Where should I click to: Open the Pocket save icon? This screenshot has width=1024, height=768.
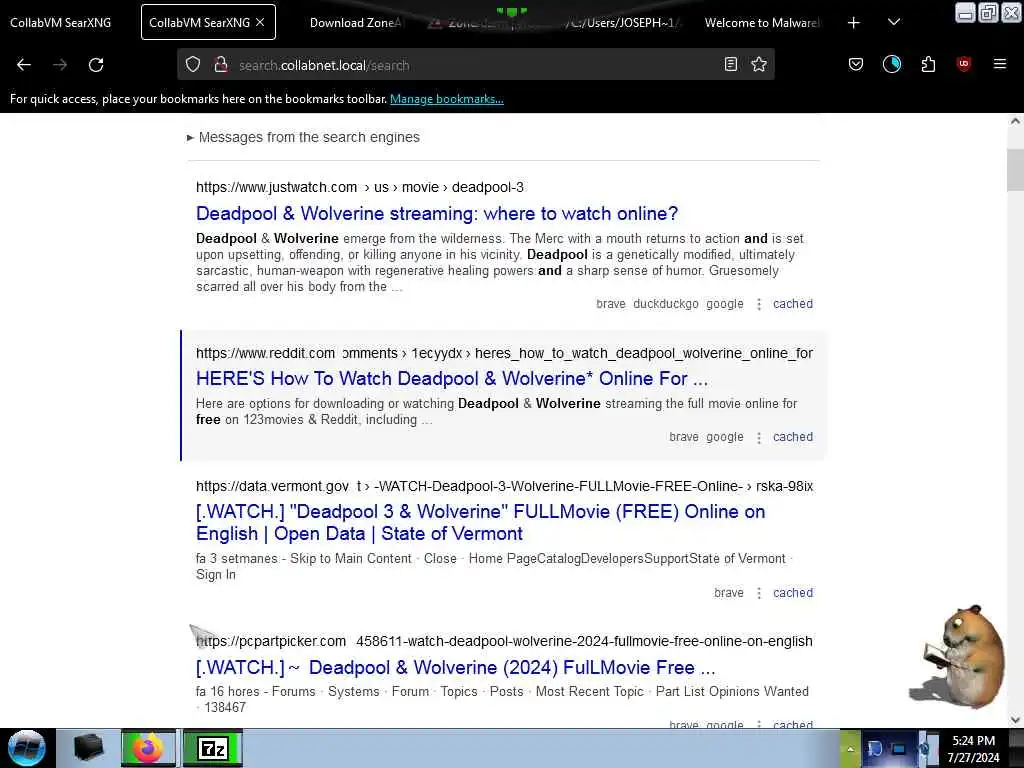click(x=856, y=64)
